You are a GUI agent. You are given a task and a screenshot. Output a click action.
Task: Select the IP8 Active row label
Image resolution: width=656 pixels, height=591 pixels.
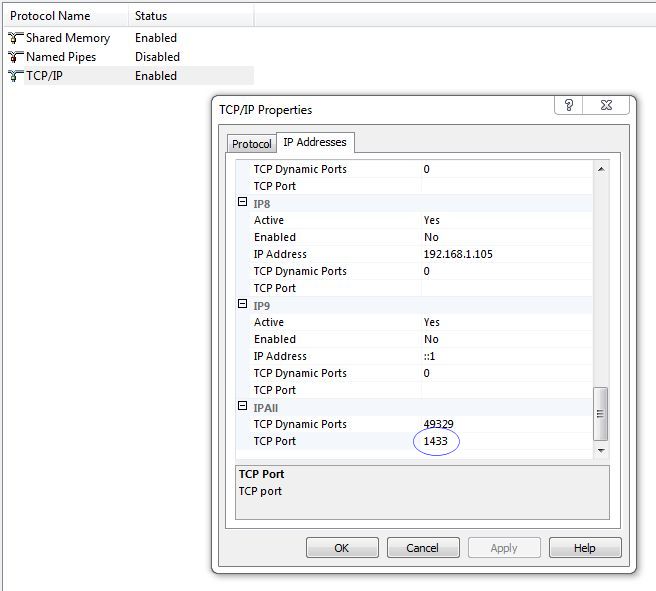point(269,220)
